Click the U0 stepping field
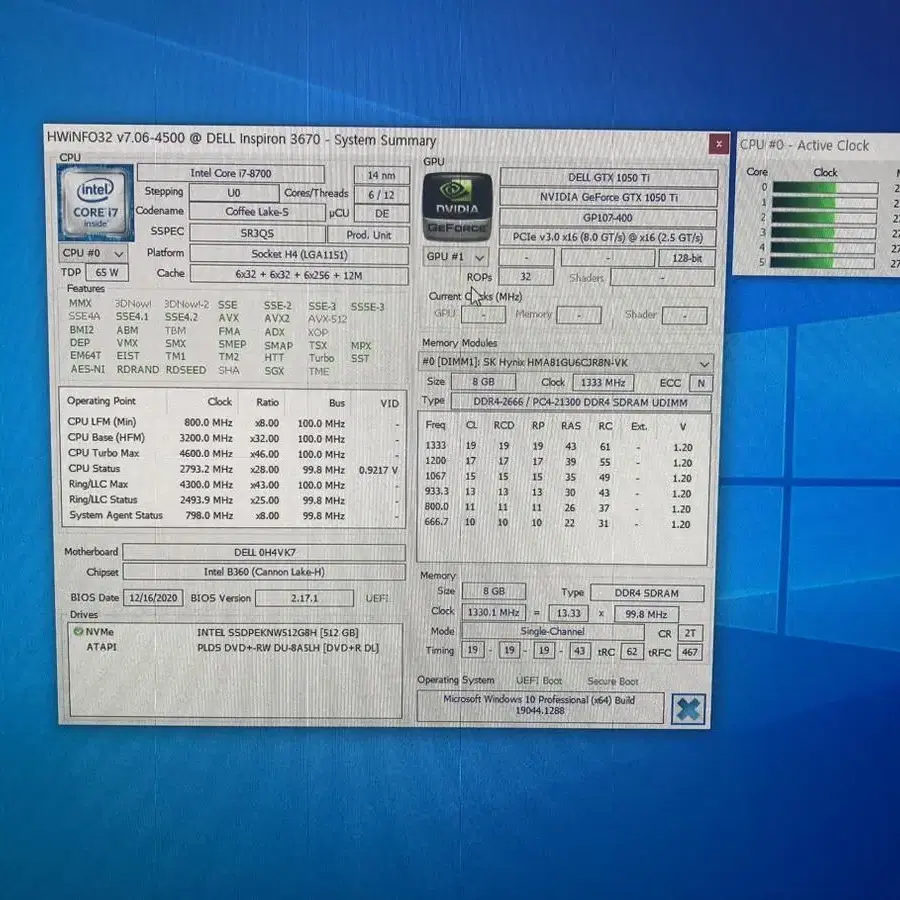 coord(234,193)
